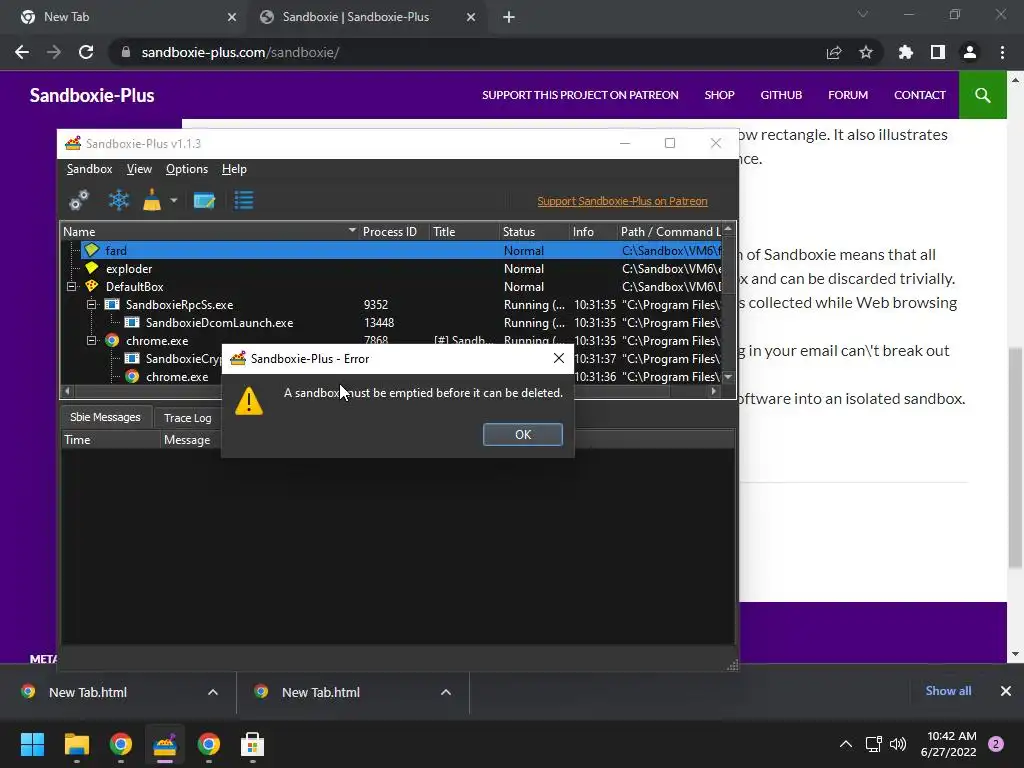Collapse the DefaultBox tree node
The height and width of the screenshot is (768, 1024).
[72, 286]
